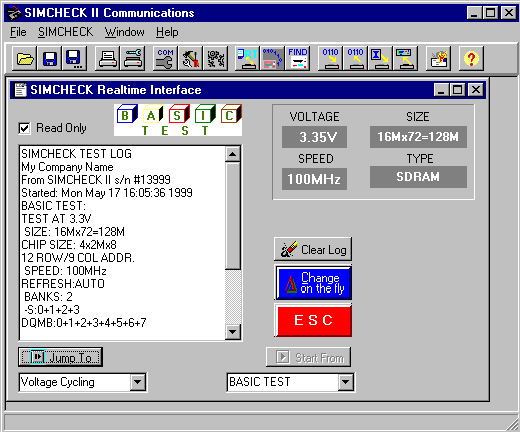Click the Voltage Cycling combo box text
The height and width of the screenshot is (432, 520).
[58, 382]
